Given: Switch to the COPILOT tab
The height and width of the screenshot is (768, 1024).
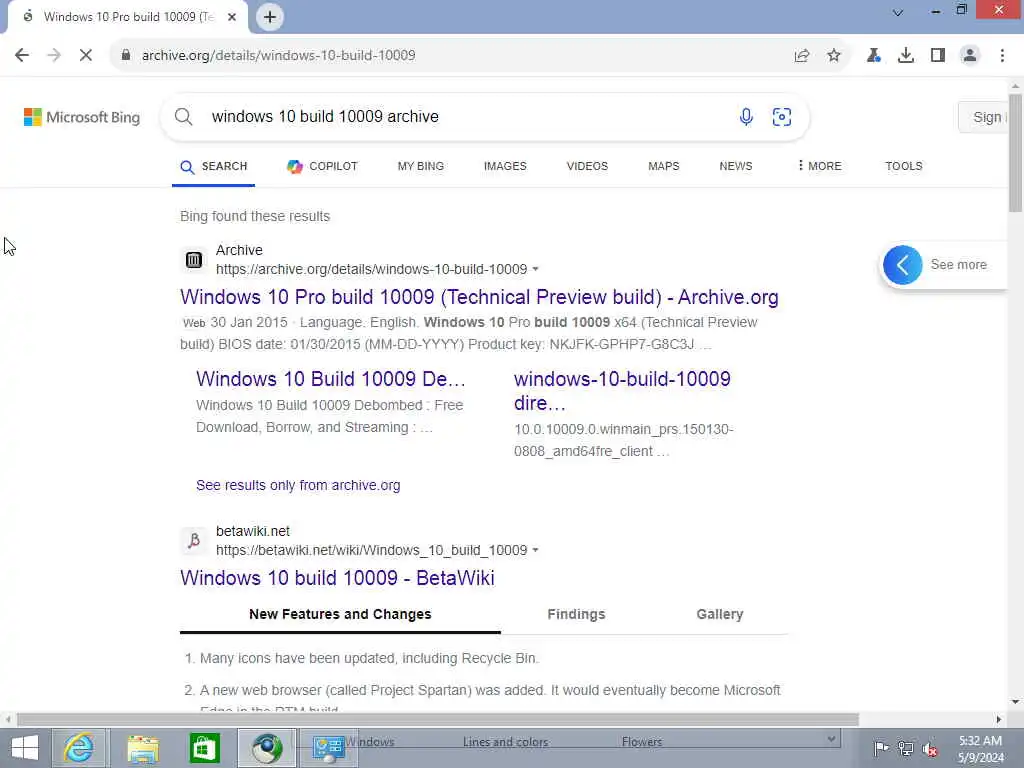Looking at the screenshot, I should click(x=323, y=167).
